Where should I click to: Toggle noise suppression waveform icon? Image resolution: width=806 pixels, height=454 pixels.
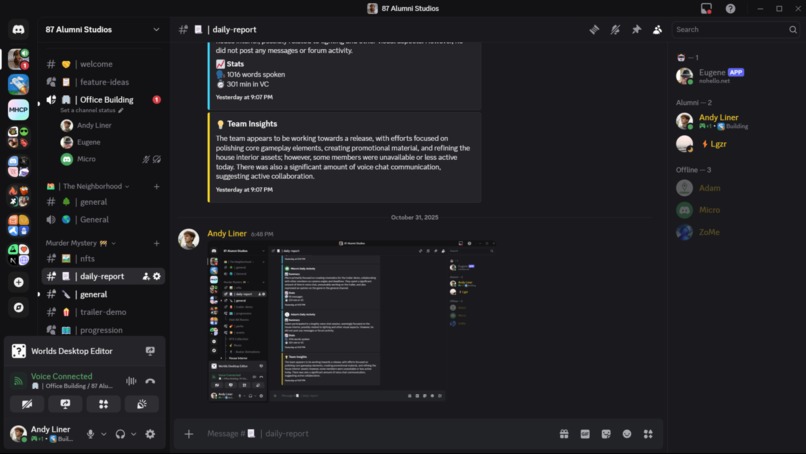tap(131, 381)
